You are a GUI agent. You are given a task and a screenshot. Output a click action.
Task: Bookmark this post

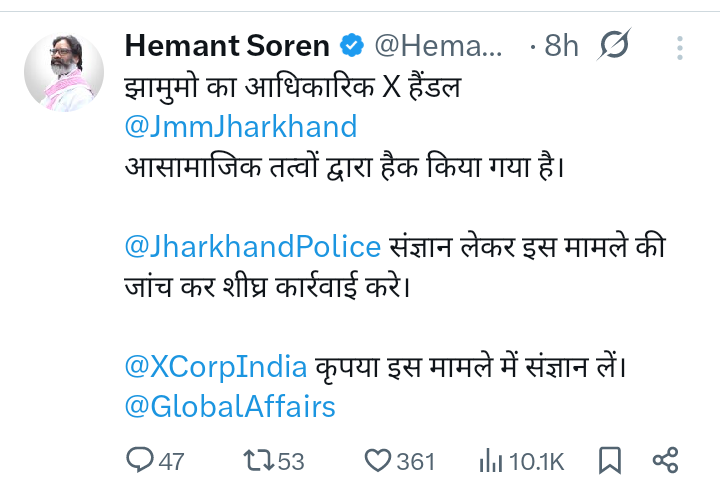608,460
